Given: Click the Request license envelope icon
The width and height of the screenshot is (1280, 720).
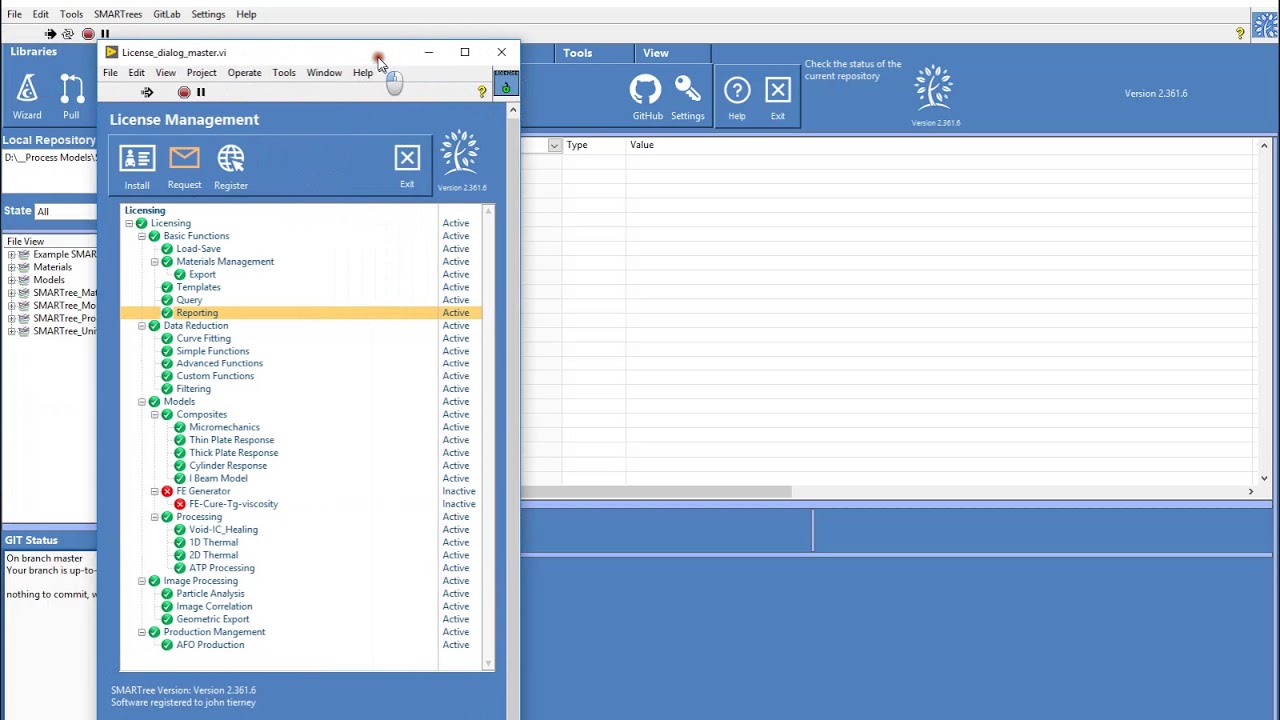Looking at the screenshot, I should tap(184, 158).
